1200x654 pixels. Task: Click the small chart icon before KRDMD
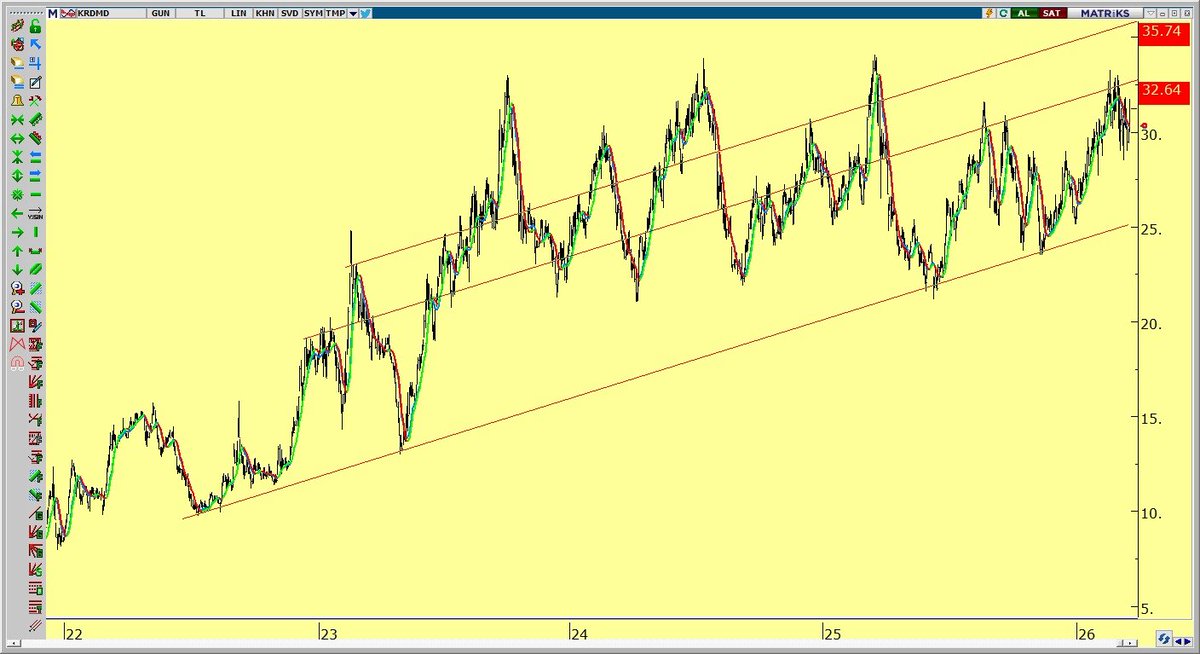pos(68,13)
